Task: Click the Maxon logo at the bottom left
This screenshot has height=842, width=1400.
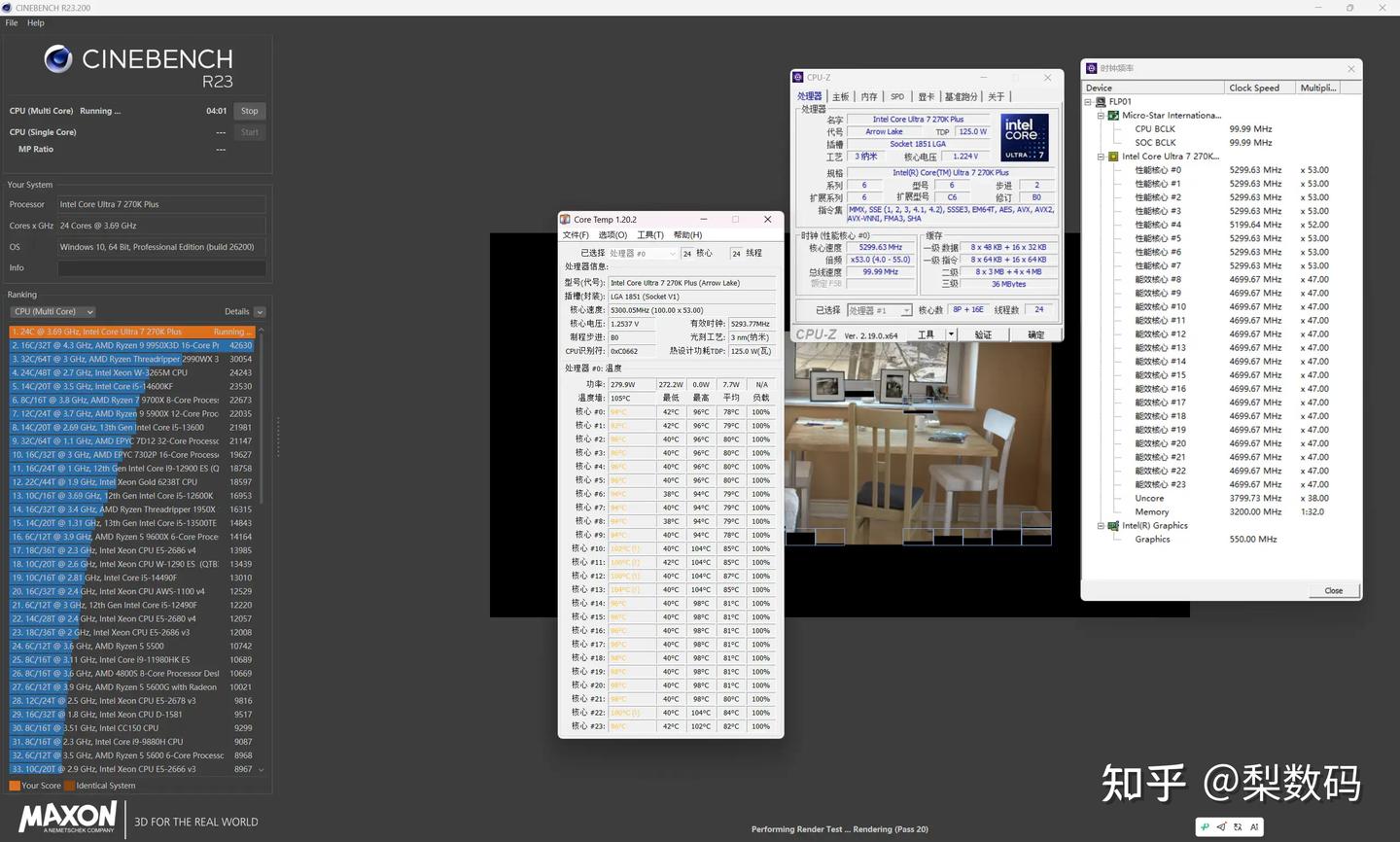Action: pyautogui.click(x=67, y=817)
